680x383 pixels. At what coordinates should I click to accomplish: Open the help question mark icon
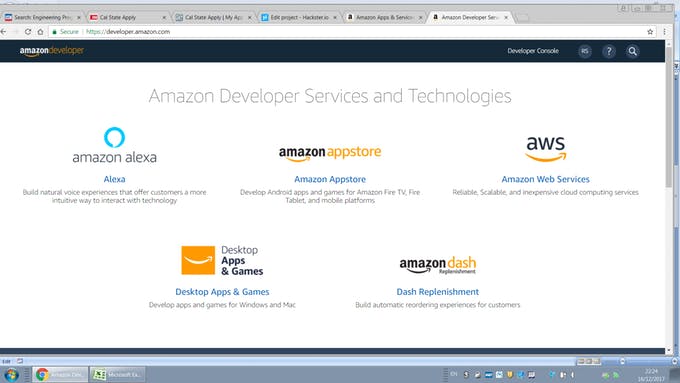609,51
